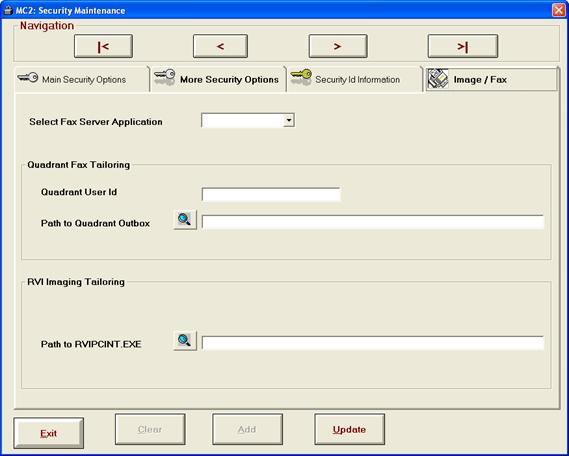
Task: Click the Exit button
Action: tap(49, 433)
